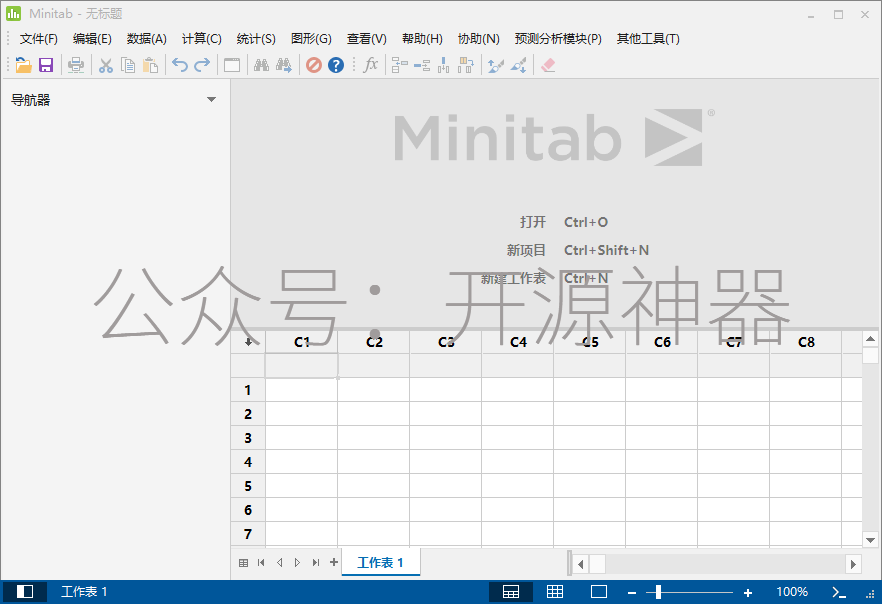The height and width of the screenshot is (604, 882).
Task: Add a new worksheet with plus icon
Action: [334, 562]
